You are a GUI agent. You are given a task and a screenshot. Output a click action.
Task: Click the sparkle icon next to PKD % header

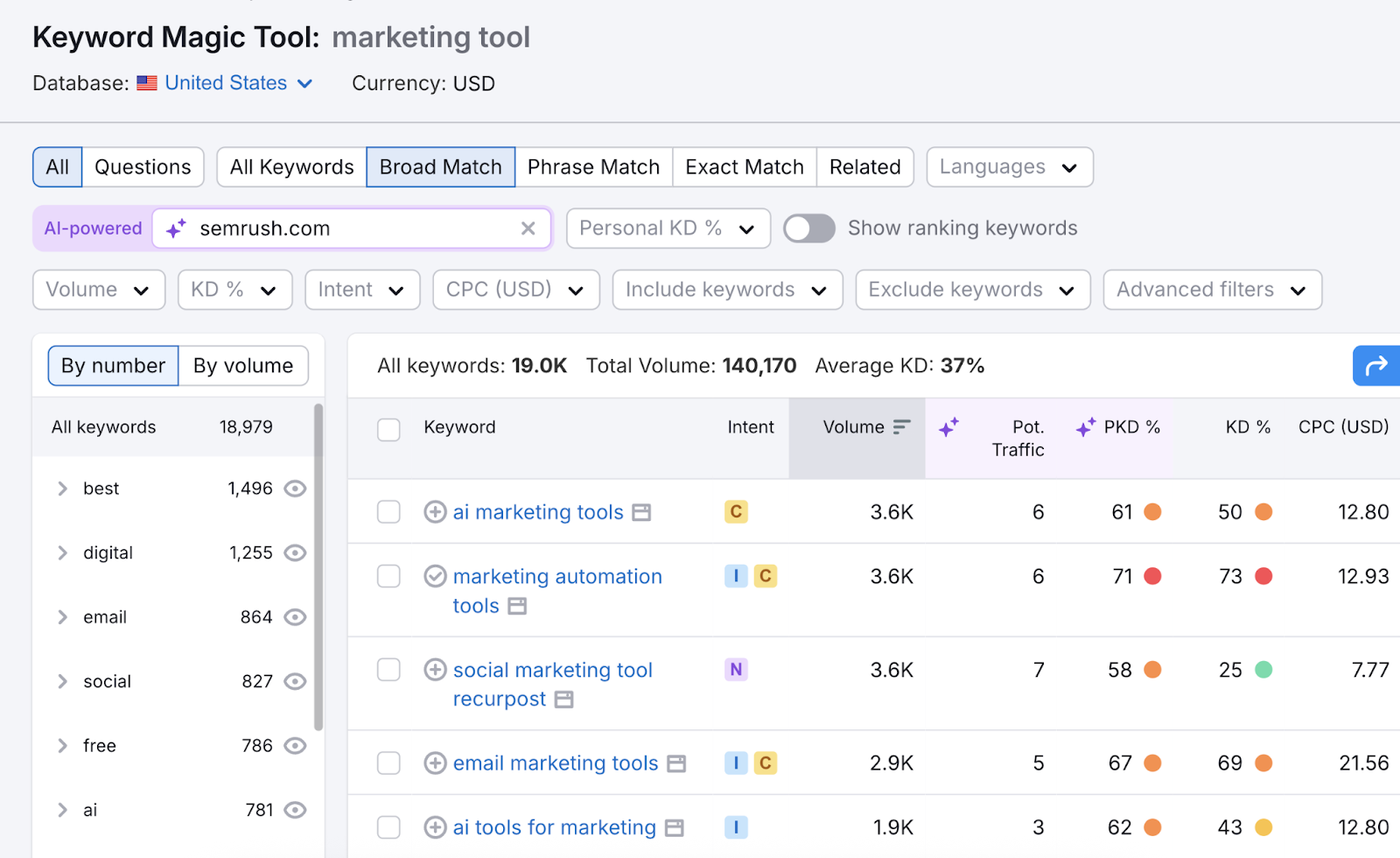[x=1085, y=427]
